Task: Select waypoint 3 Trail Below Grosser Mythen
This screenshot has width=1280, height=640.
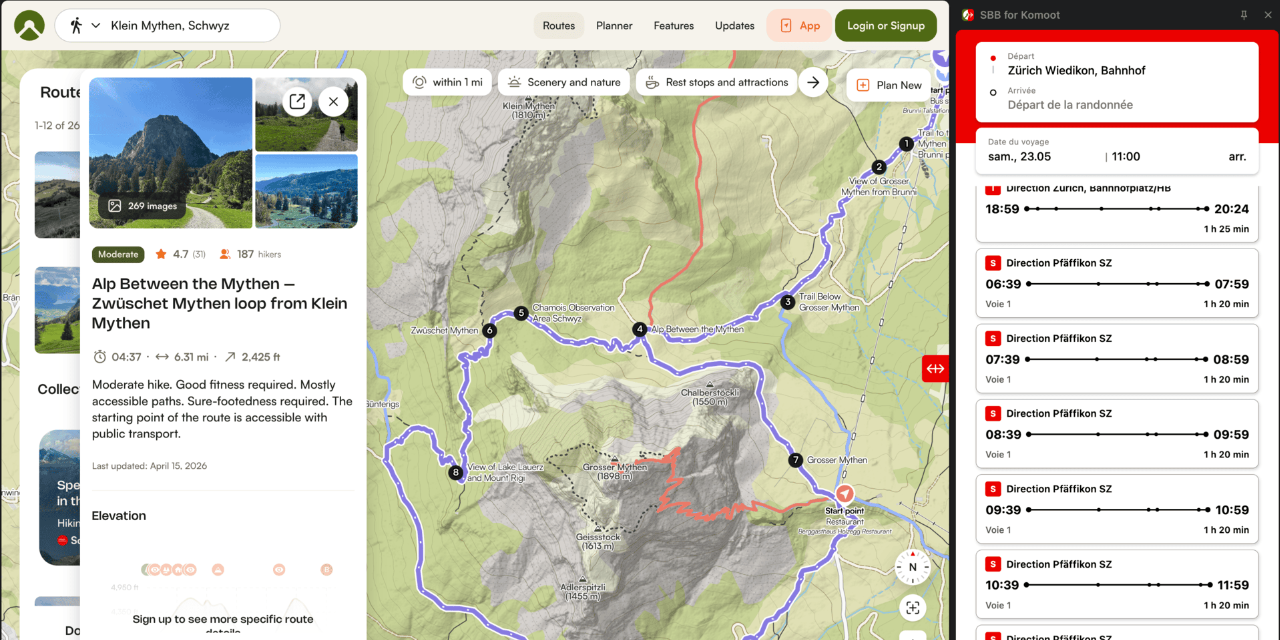Action: 787,302
